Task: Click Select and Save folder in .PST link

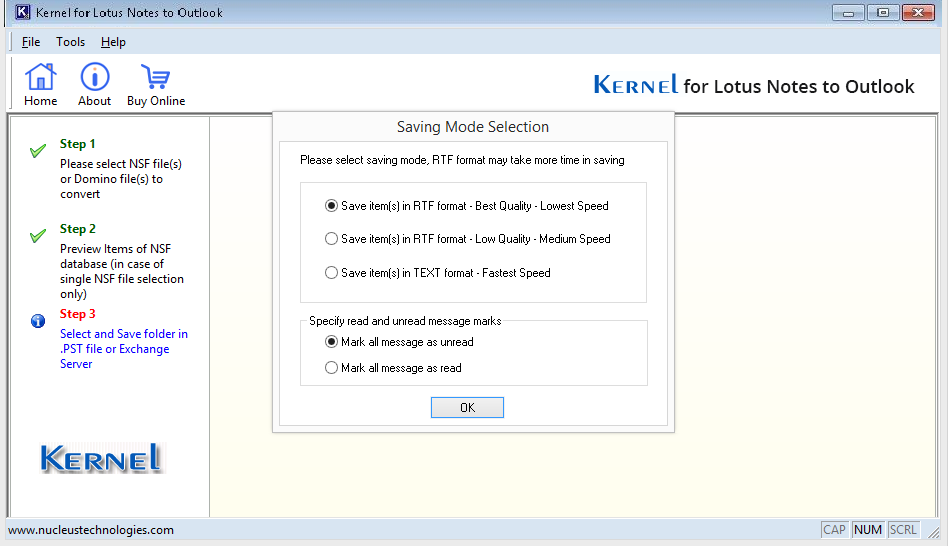Action: (123, 349)
